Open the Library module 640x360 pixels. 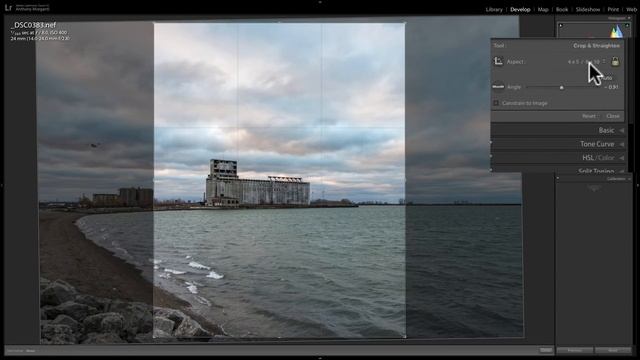[x=494, y=9]
